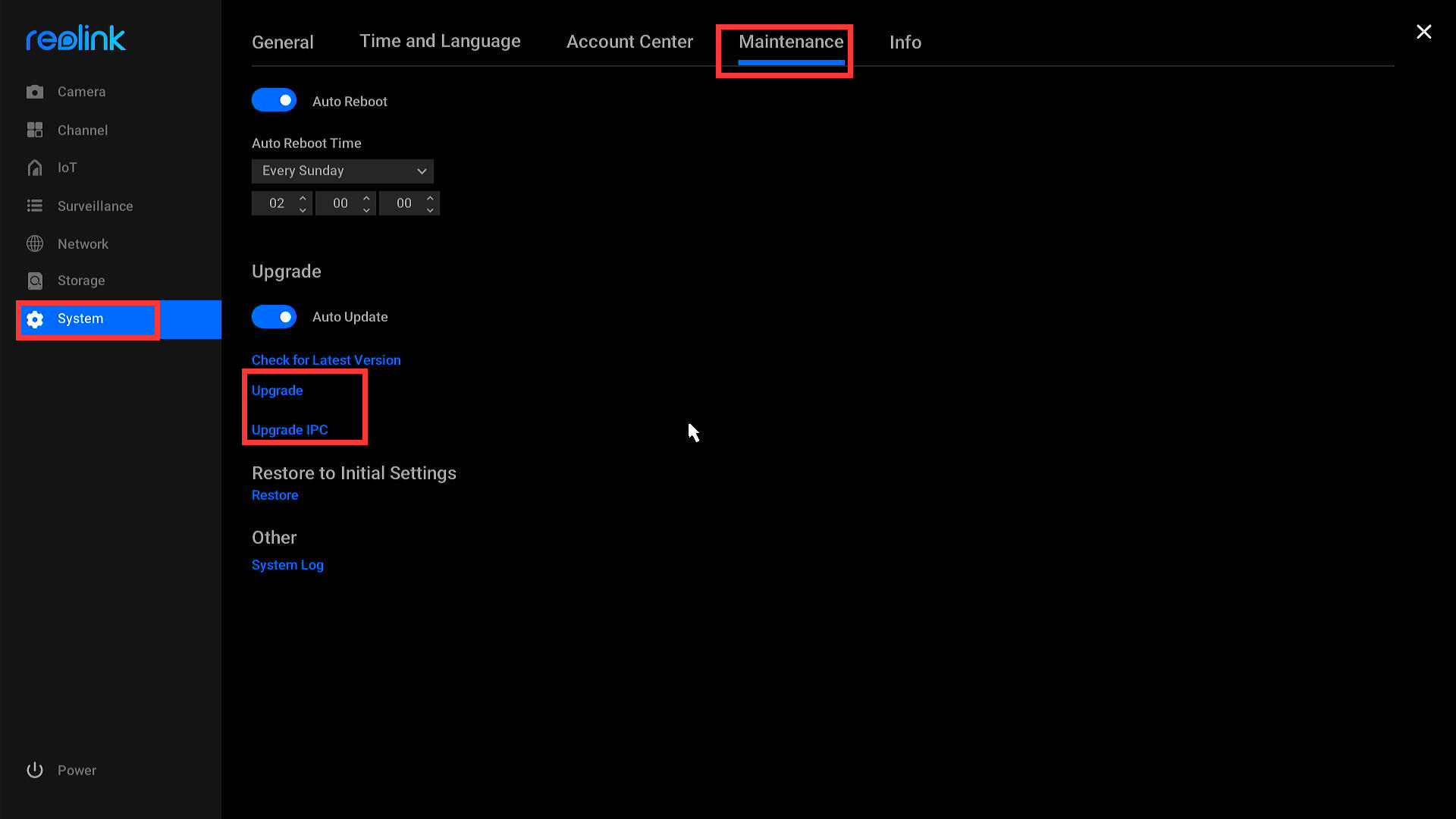
Task: Click the IoT icon in sidebar
Action: point(35,168)
